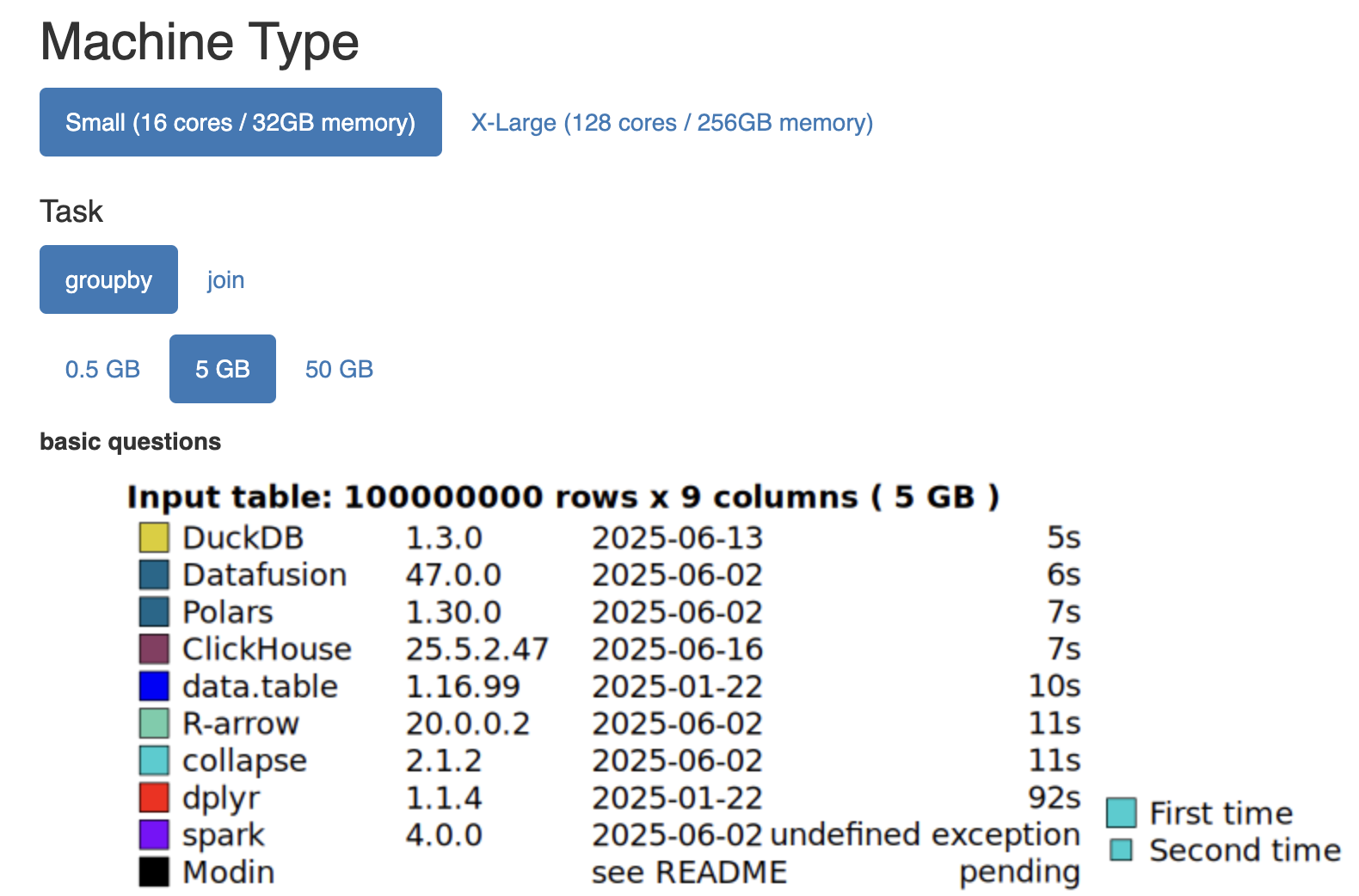Click the Polars legend color square
This screenshot has height=896, width=1359.
click(x=154, y=612)
